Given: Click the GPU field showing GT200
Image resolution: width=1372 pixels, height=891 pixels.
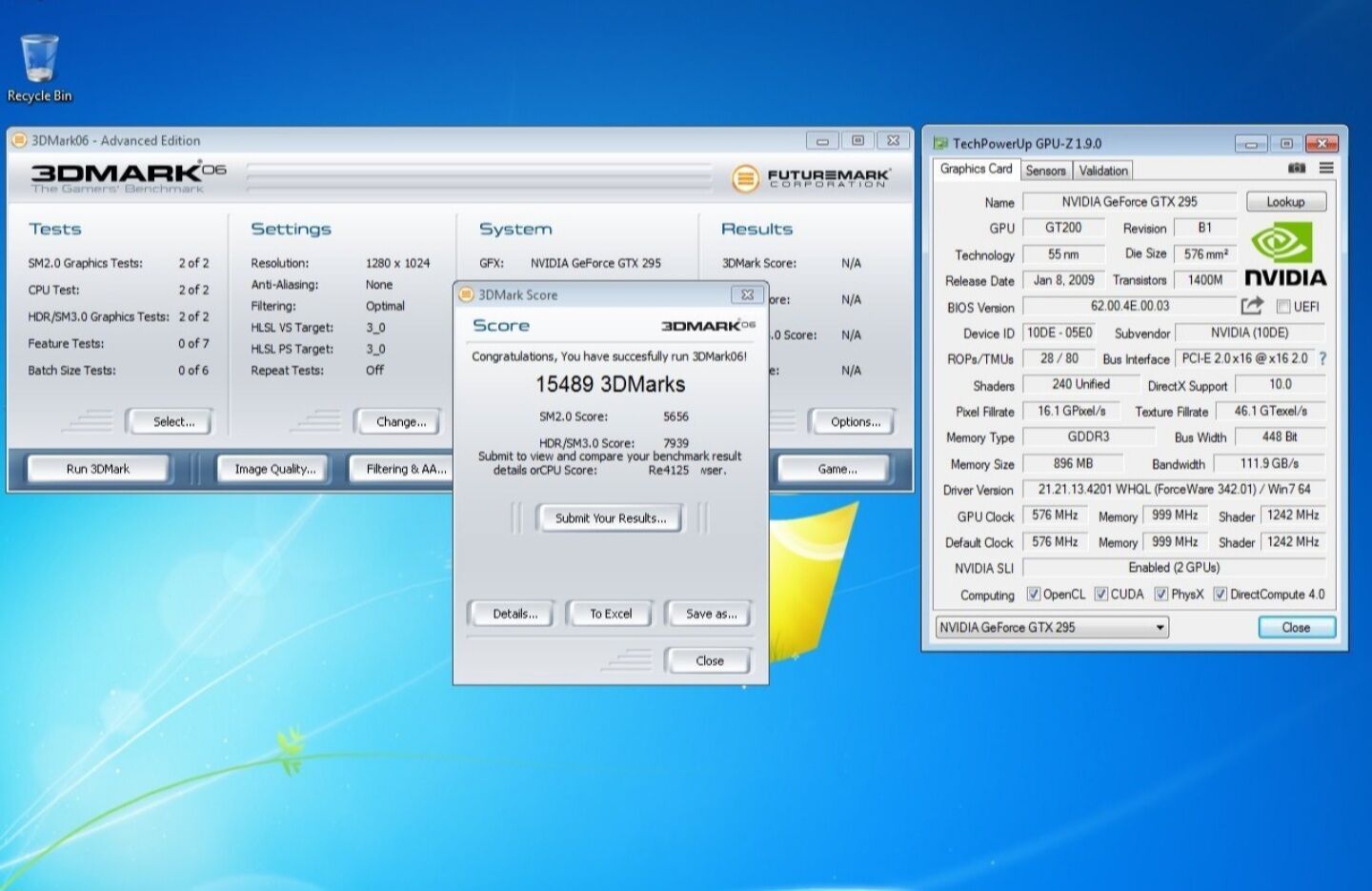Looking at the screenshot, I should pyautogui.click(x=1063, y=228).
